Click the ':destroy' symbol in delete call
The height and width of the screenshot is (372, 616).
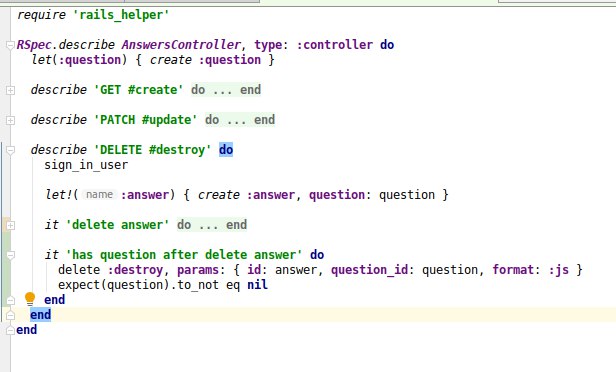click(x=135, y=270)
